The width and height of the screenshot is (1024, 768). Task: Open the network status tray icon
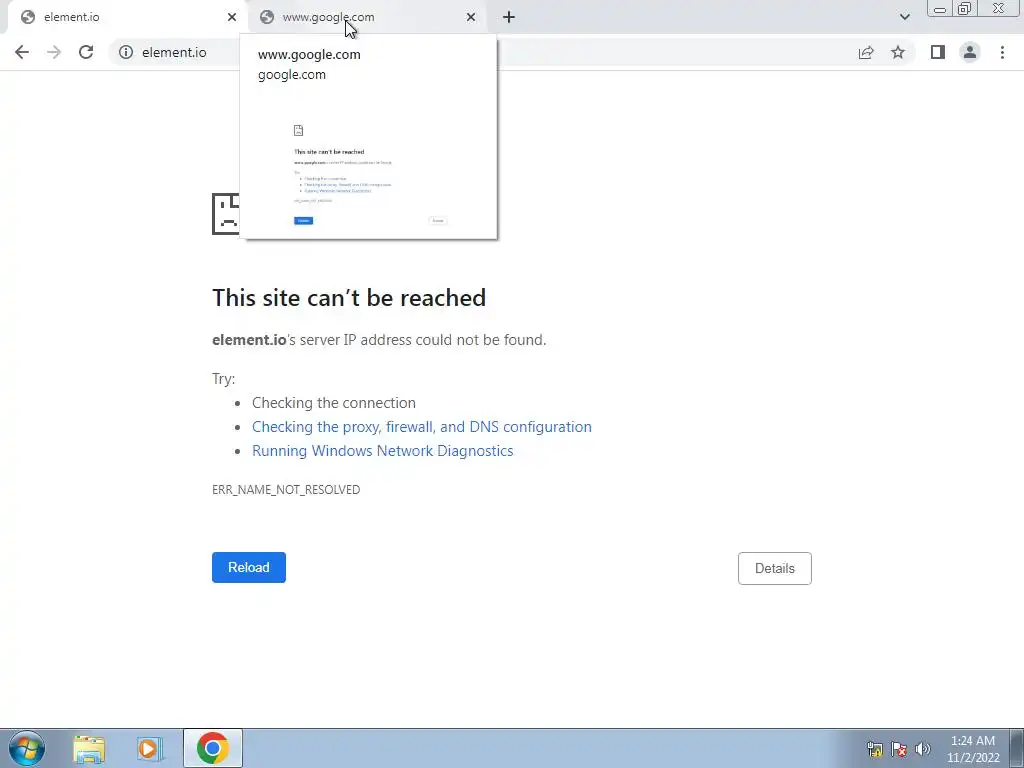pos(875,749)
